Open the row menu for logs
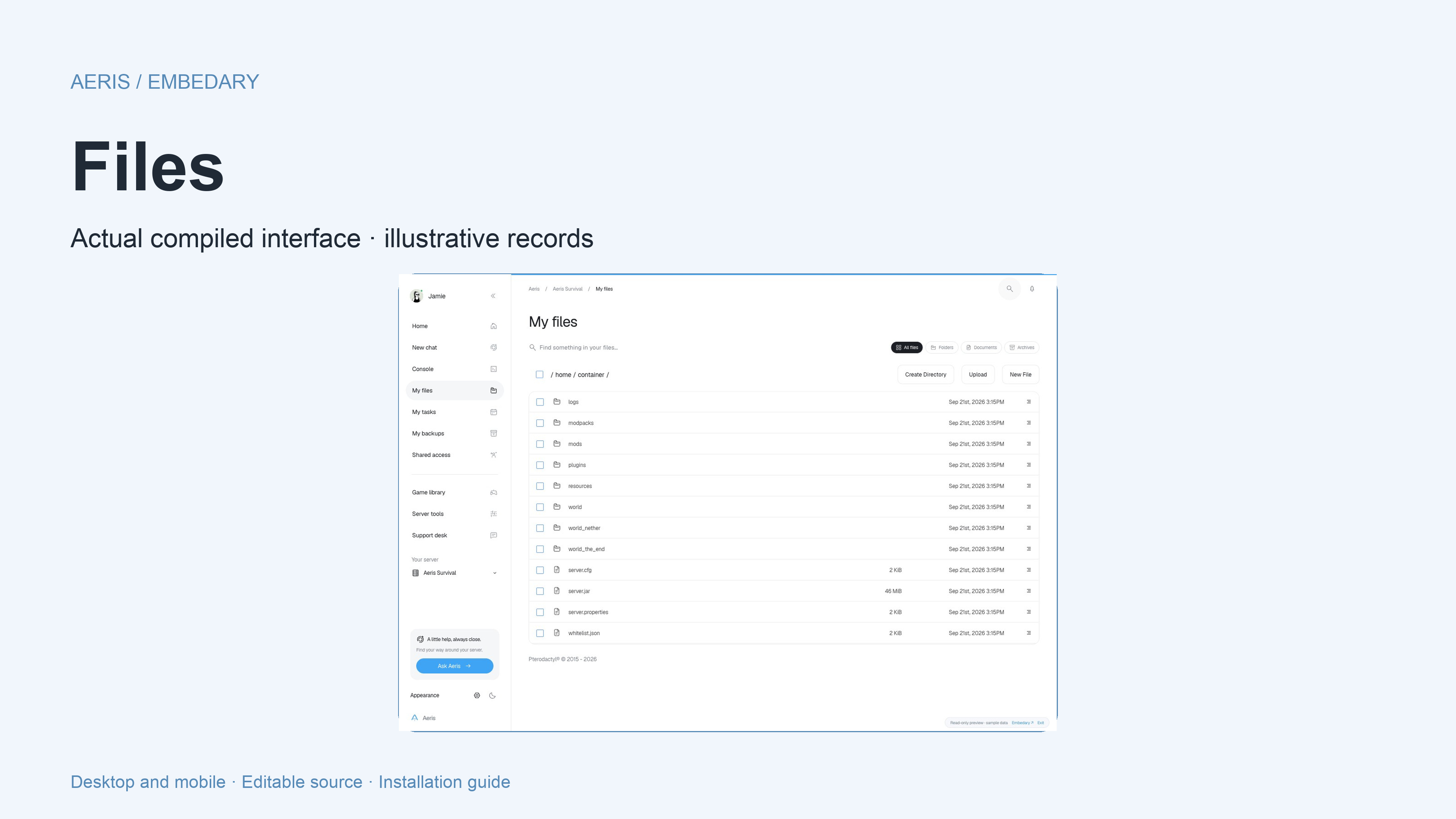1456x819 pixels. click(x=1029, y=402)
